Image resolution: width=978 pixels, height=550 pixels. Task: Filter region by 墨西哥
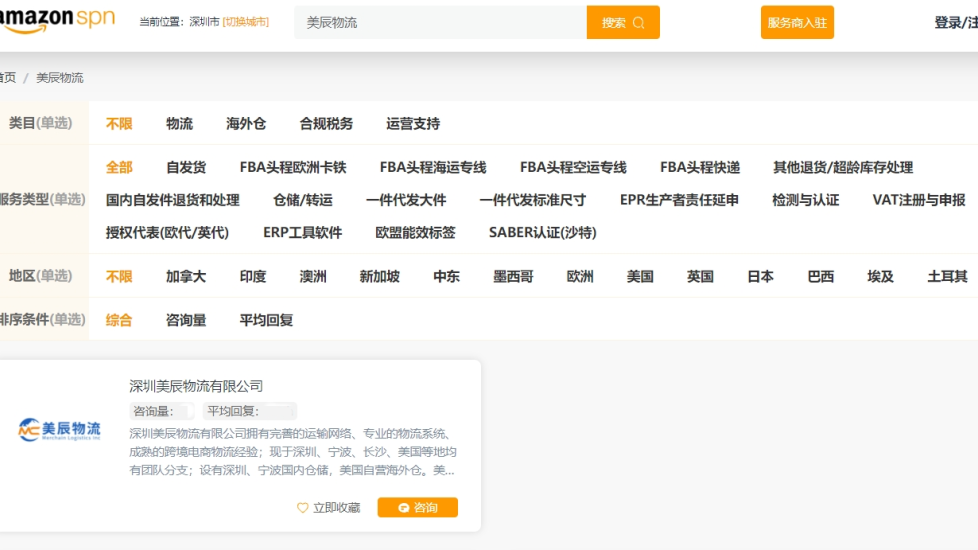point(513,276)
